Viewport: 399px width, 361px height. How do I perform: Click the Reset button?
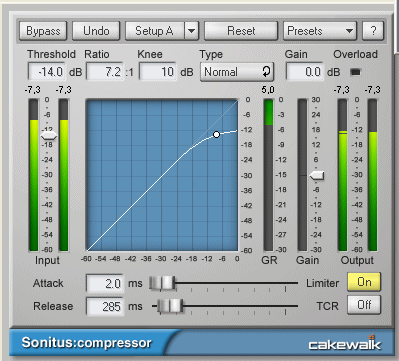241,31
